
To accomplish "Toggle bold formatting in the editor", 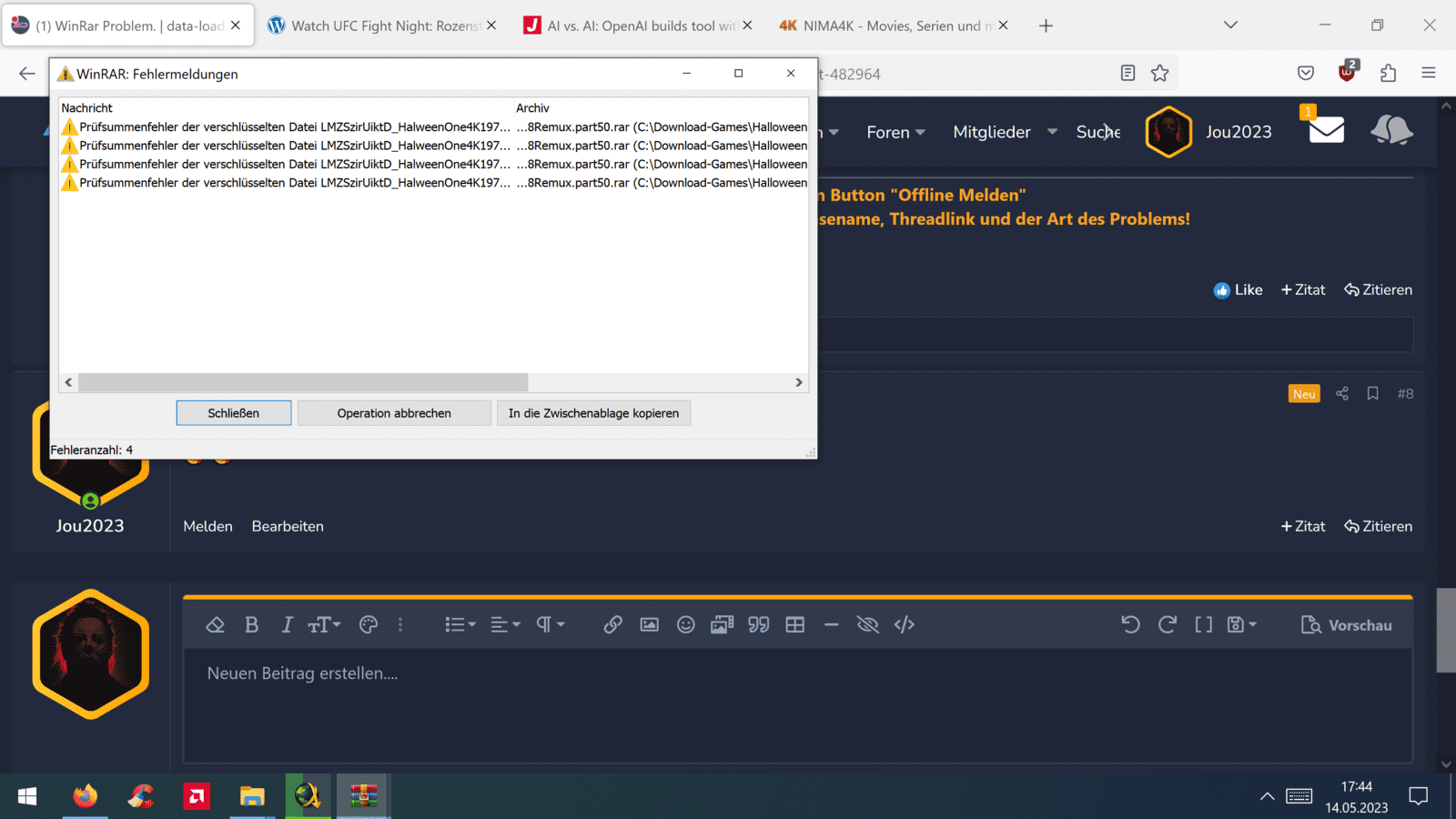I will coord(252,624).
